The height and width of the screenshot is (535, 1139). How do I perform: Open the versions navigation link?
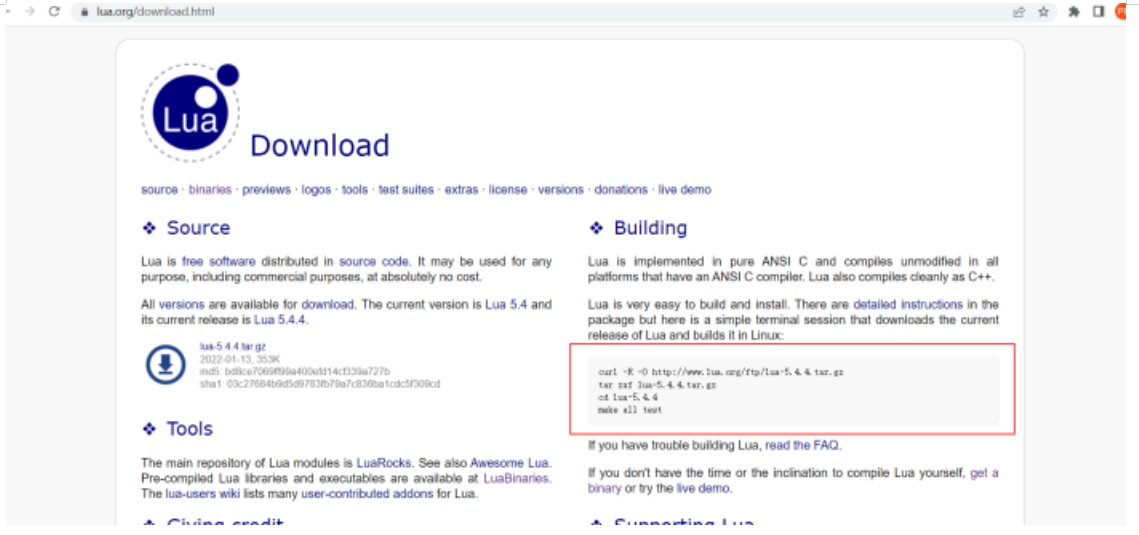[x=561, y=189]
